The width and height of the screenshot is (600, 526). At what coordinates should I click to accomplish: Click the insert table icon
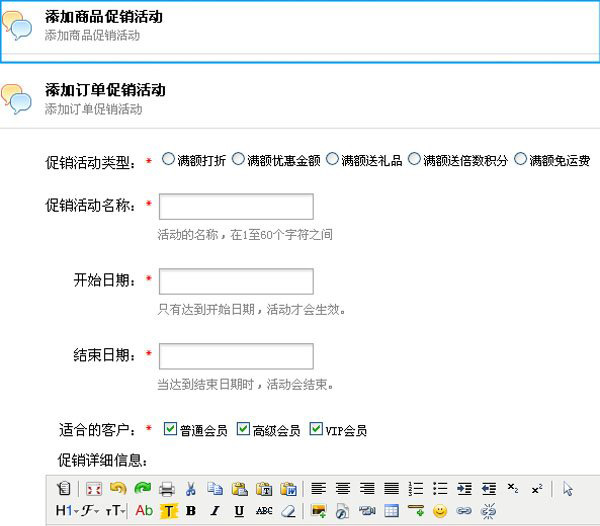[391, 511]
